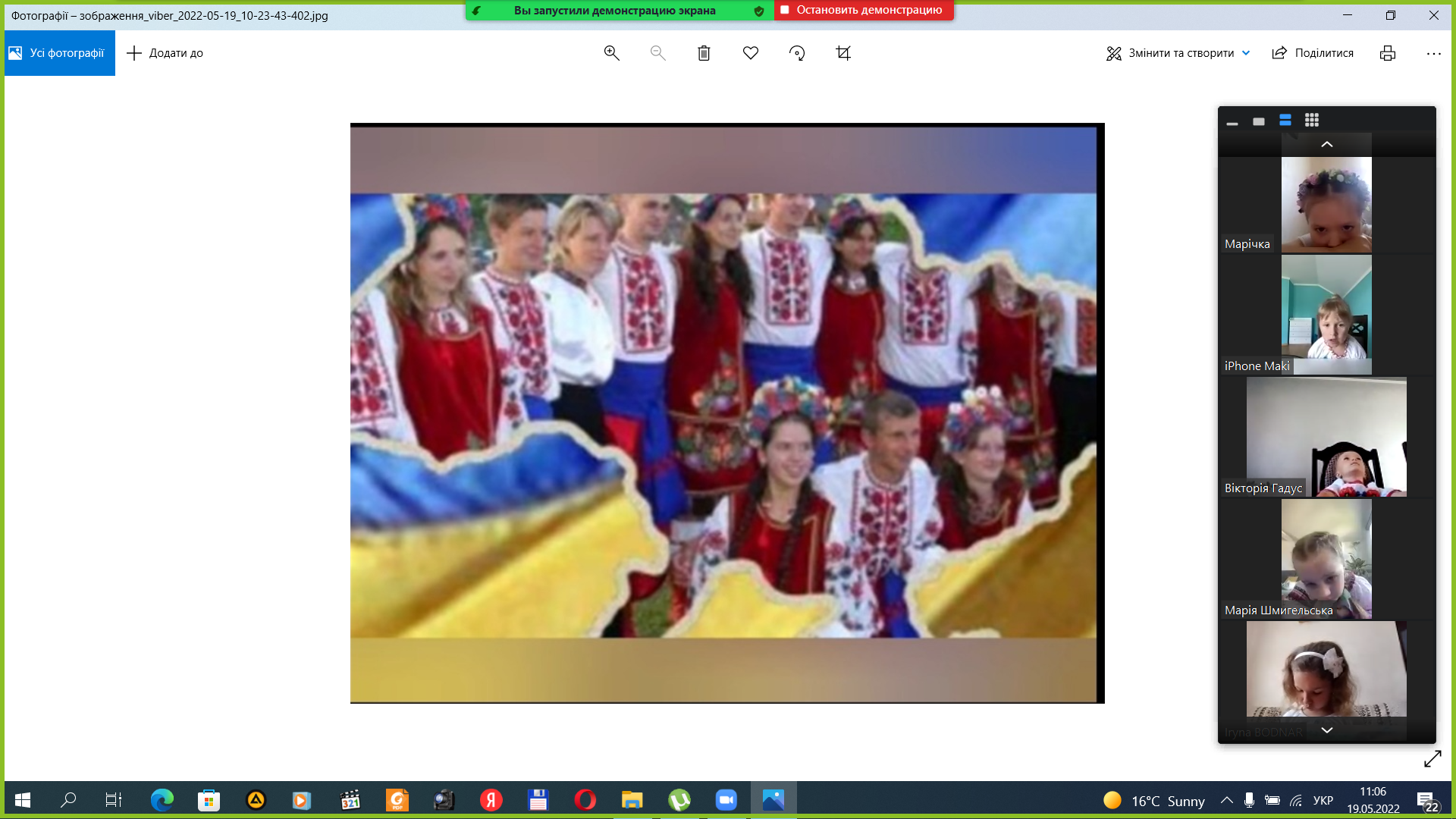1456x819 pixels.
Task: Click Остановить демонстрацию button
Action: (864, 10)
